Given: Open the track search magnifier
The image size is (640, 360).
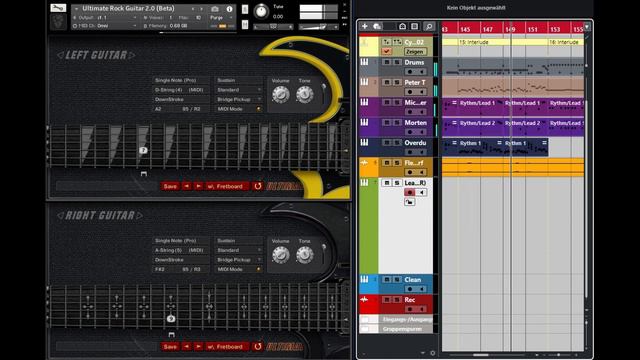Looking at the screenshot, I should click(429, 27).
